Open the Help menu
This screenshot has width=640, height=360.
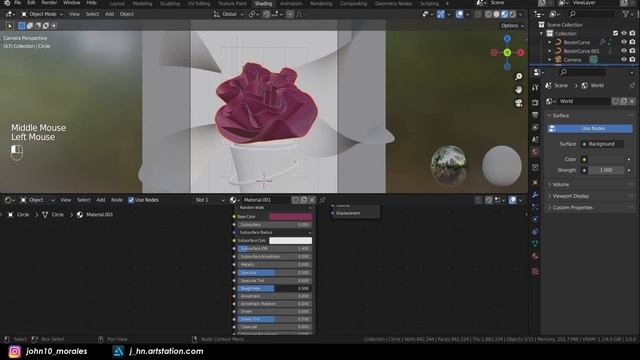pos(91,3)
